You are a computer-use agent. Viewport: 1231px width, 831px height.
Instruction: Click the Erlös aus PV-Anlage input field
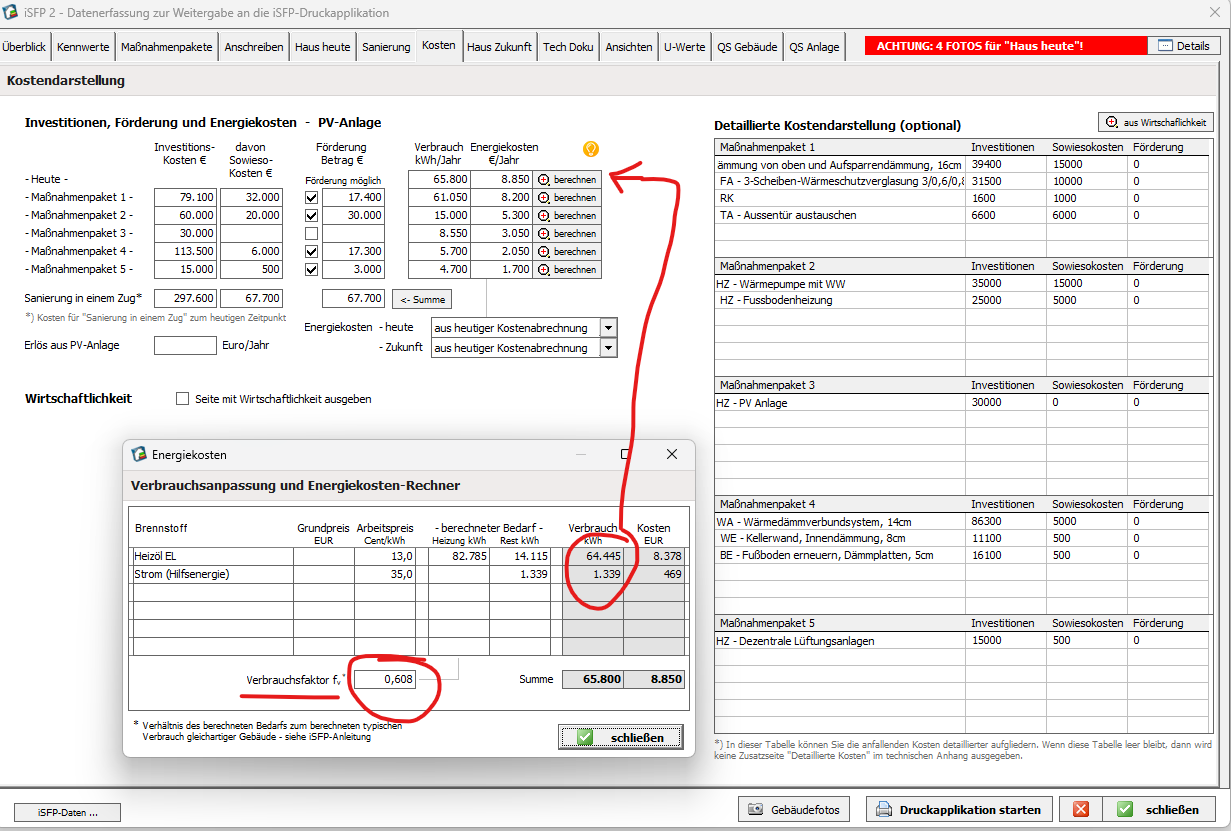[x=185, y=346]
